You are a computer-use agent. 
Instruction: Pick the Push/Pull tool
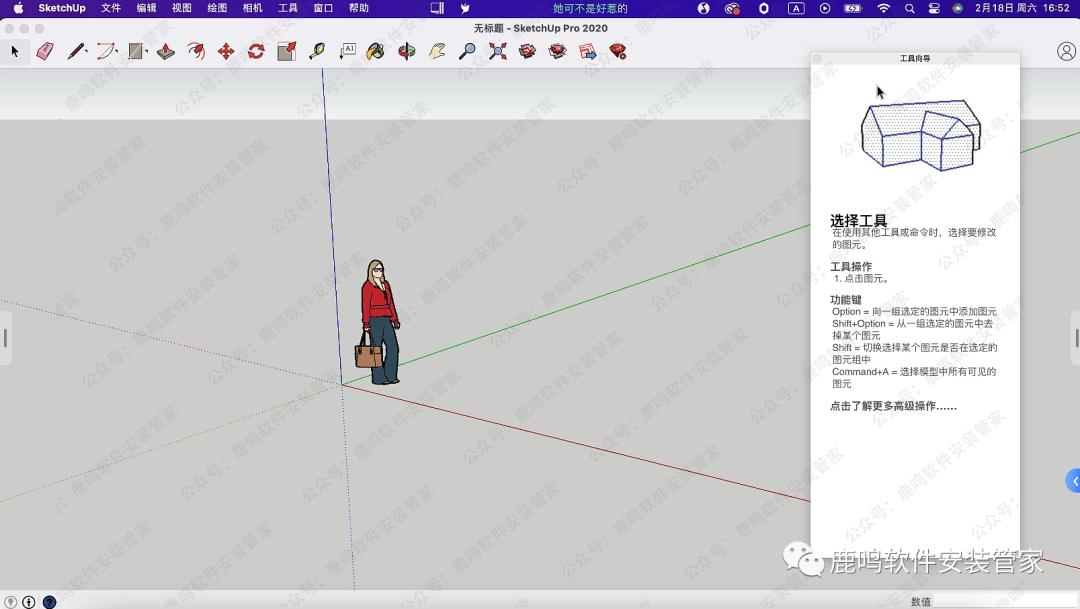[166, 51]
